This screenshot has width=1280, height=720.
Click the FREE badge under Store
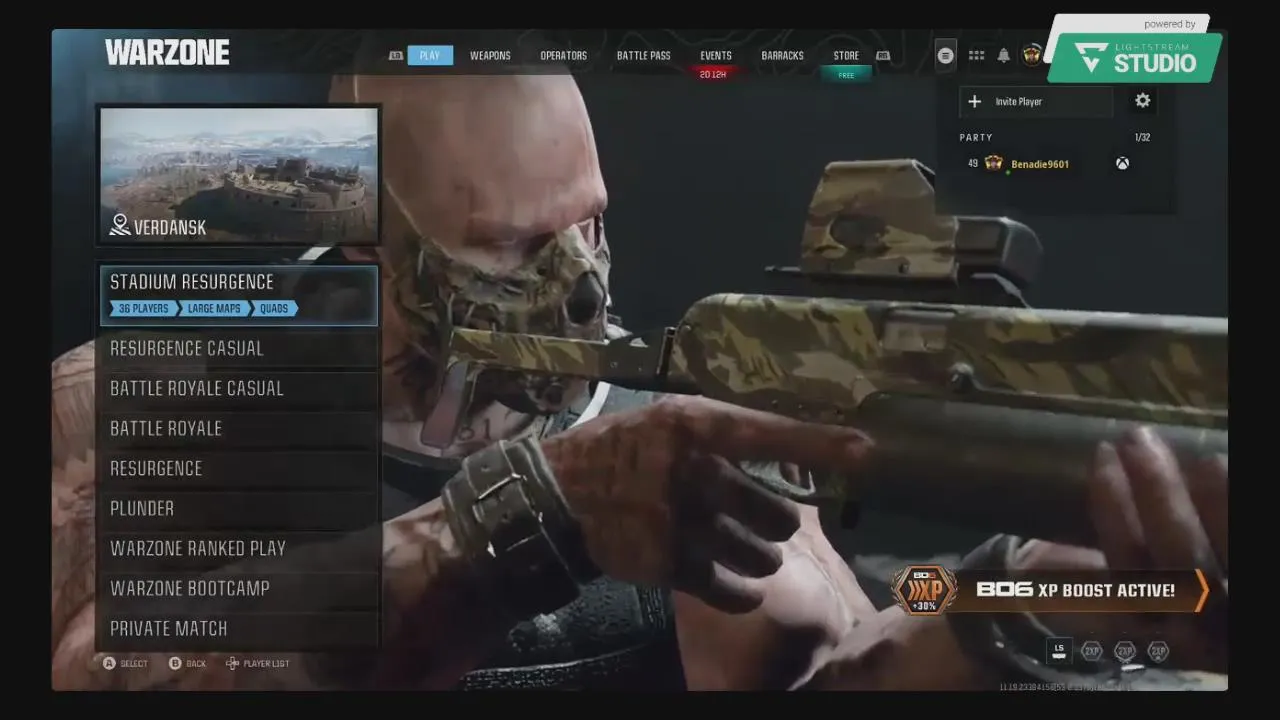(x=846, y=75)
